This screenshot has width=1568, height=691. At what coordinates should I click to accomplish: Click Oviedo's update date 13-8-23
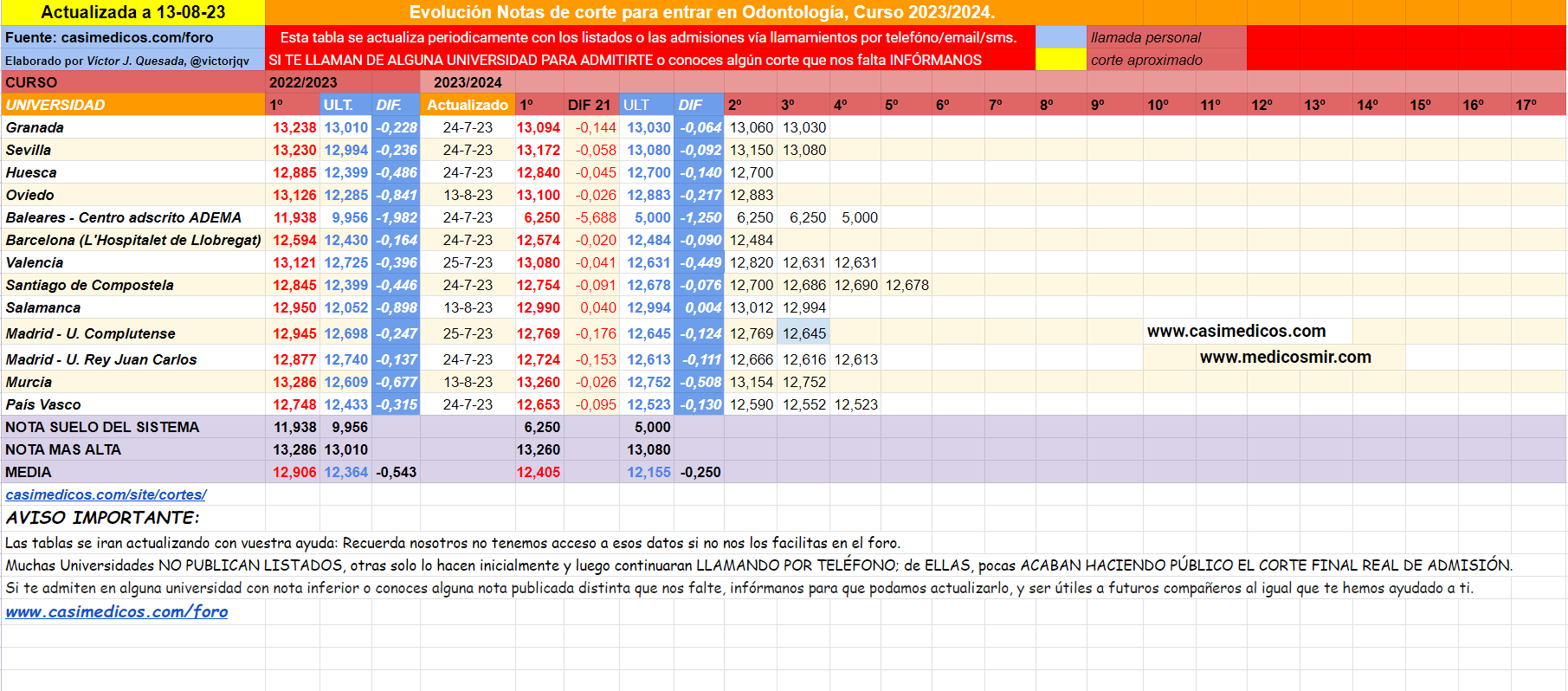[468, 195]
